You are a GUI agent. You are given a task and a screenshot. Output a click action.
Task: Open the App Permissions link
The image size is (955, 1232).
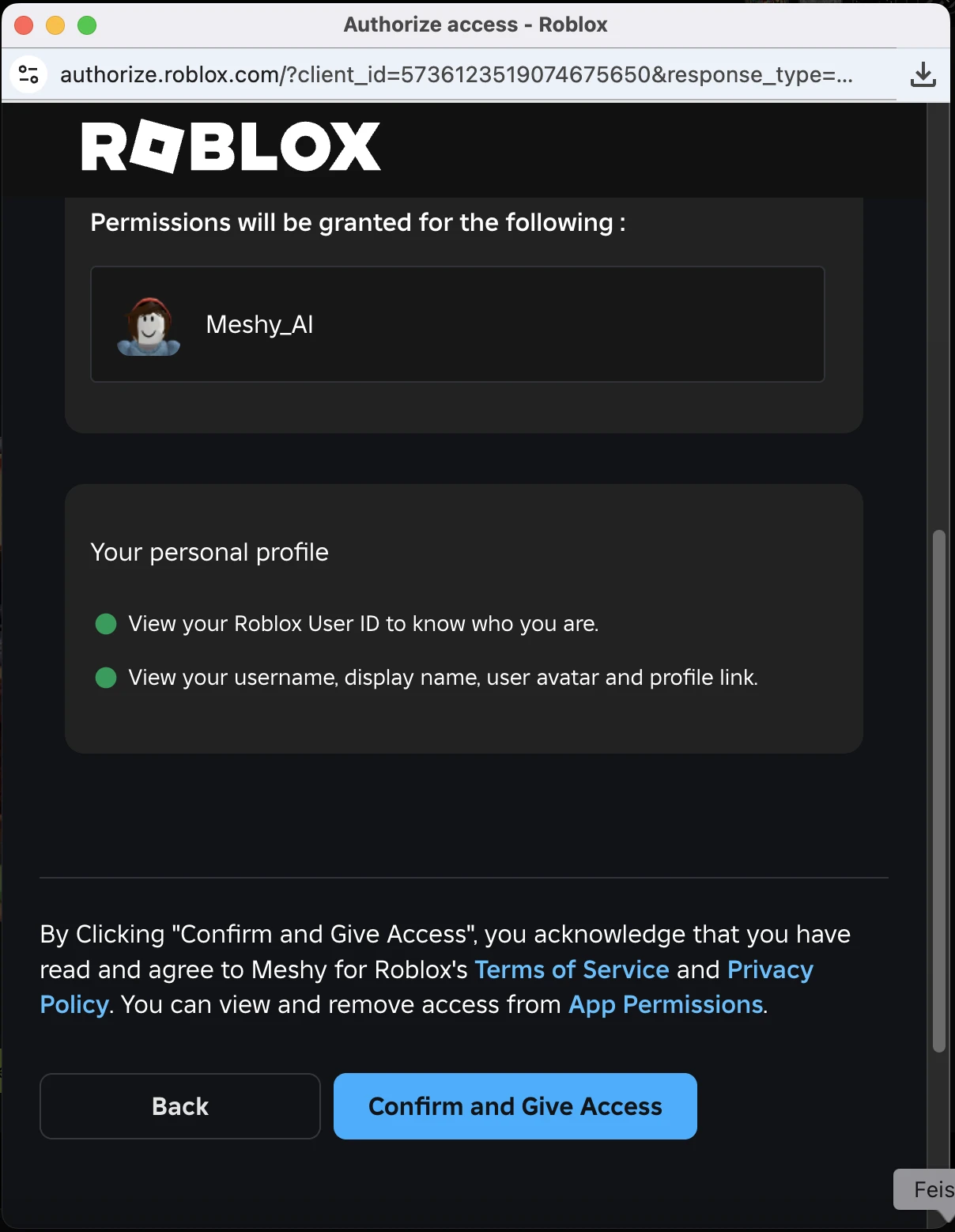666,1004
